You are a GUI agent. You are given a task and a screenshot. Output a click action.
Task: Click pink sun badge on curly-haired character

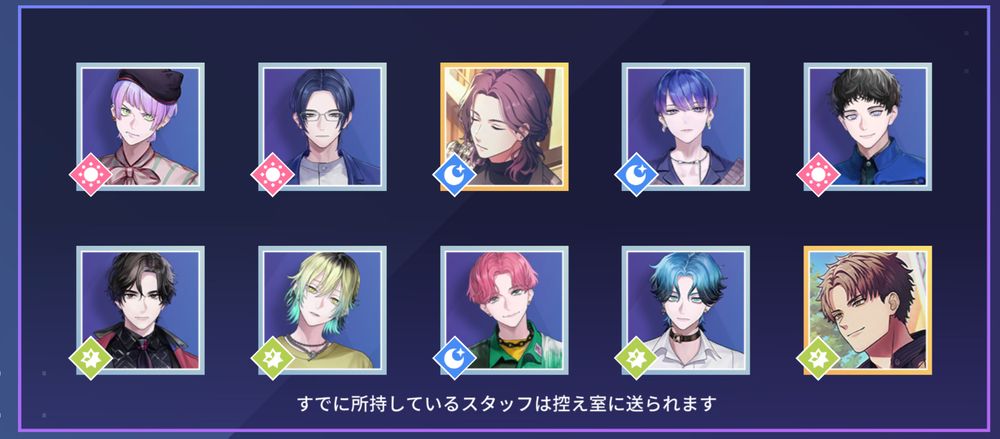pyautogui.click(x=818, y=174)
